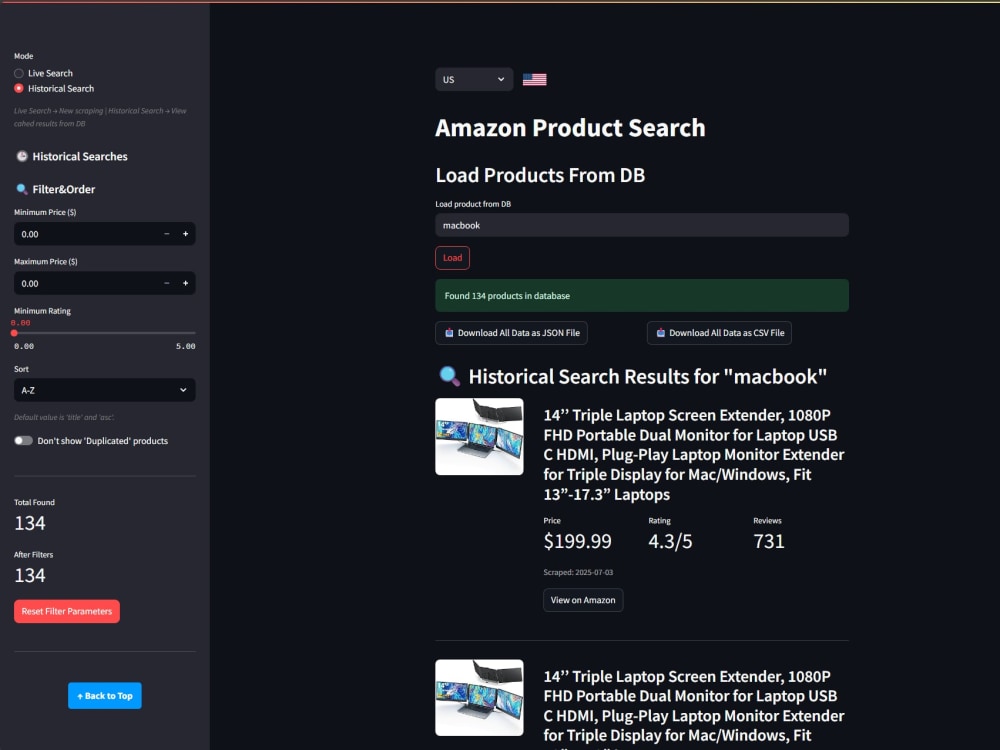Click Download All Data as JSON File
This screenshot has width=1000, height=750.
pos(511,333)
